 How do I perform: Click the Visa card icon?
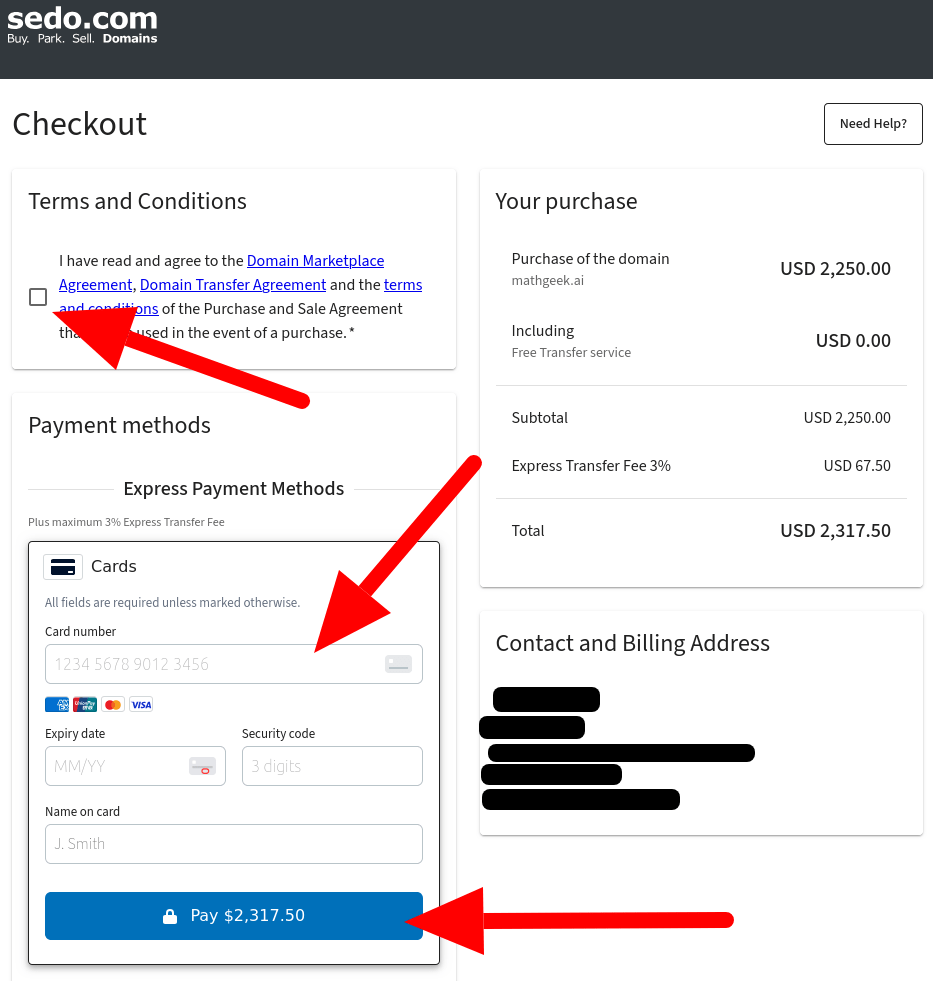click(141, 705)
